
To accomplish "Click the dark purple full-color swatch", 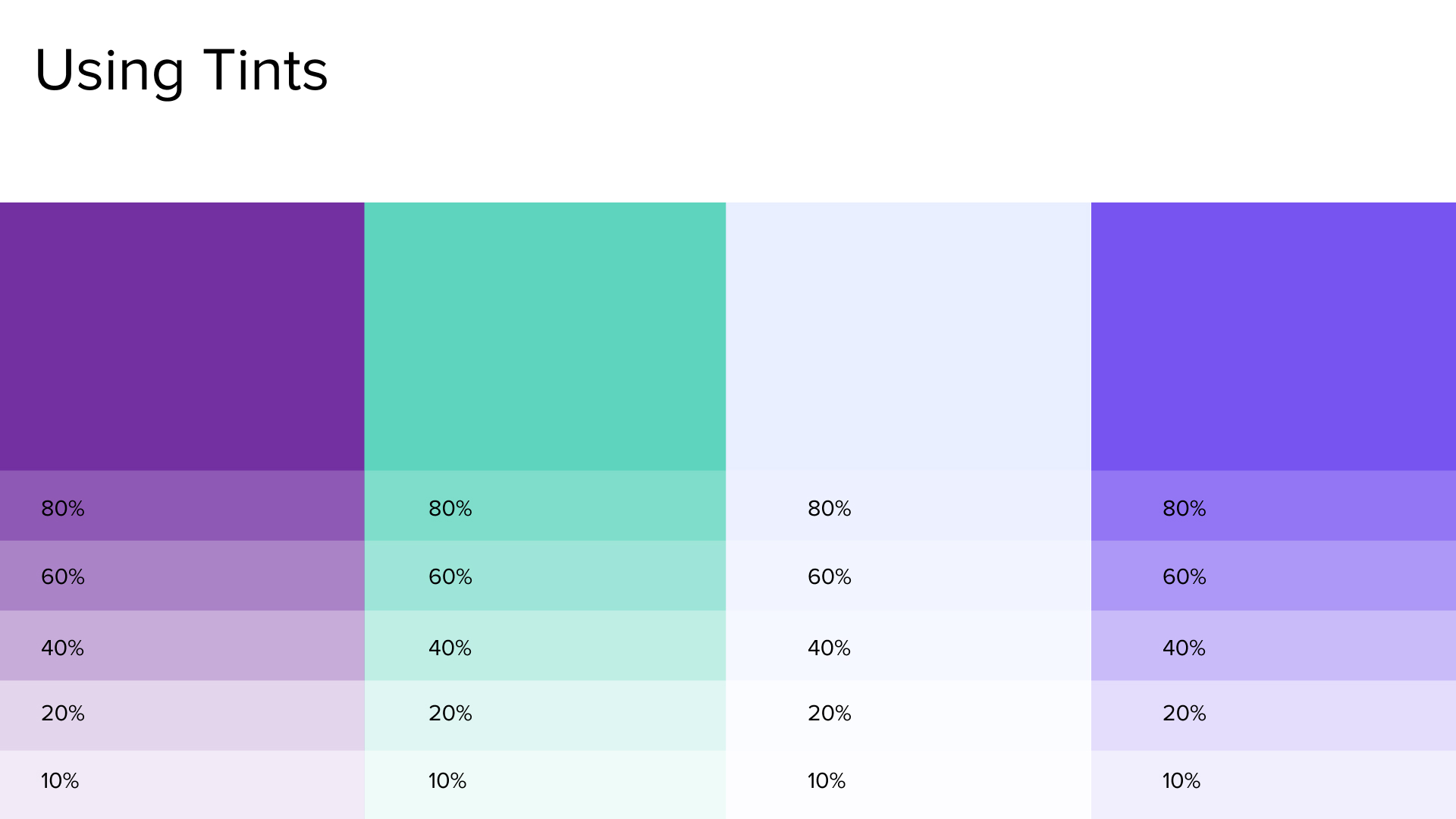I will click(182, 336).
